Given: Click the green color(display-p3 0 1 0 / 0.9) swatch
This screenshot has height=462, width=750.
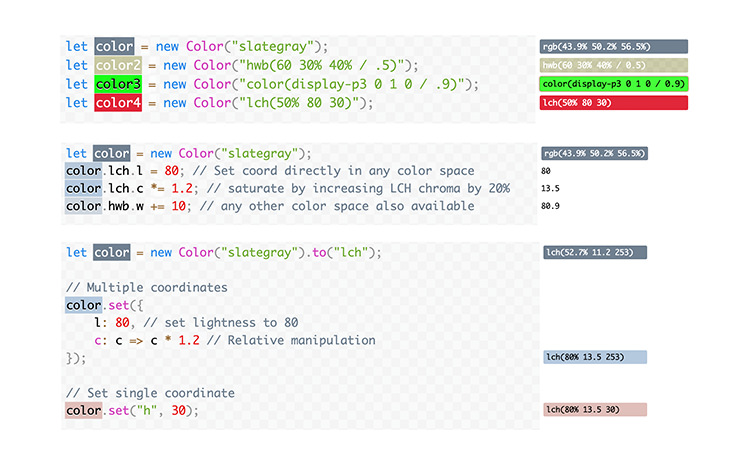Looking at the screenshot, I should [x=614, y=84].
